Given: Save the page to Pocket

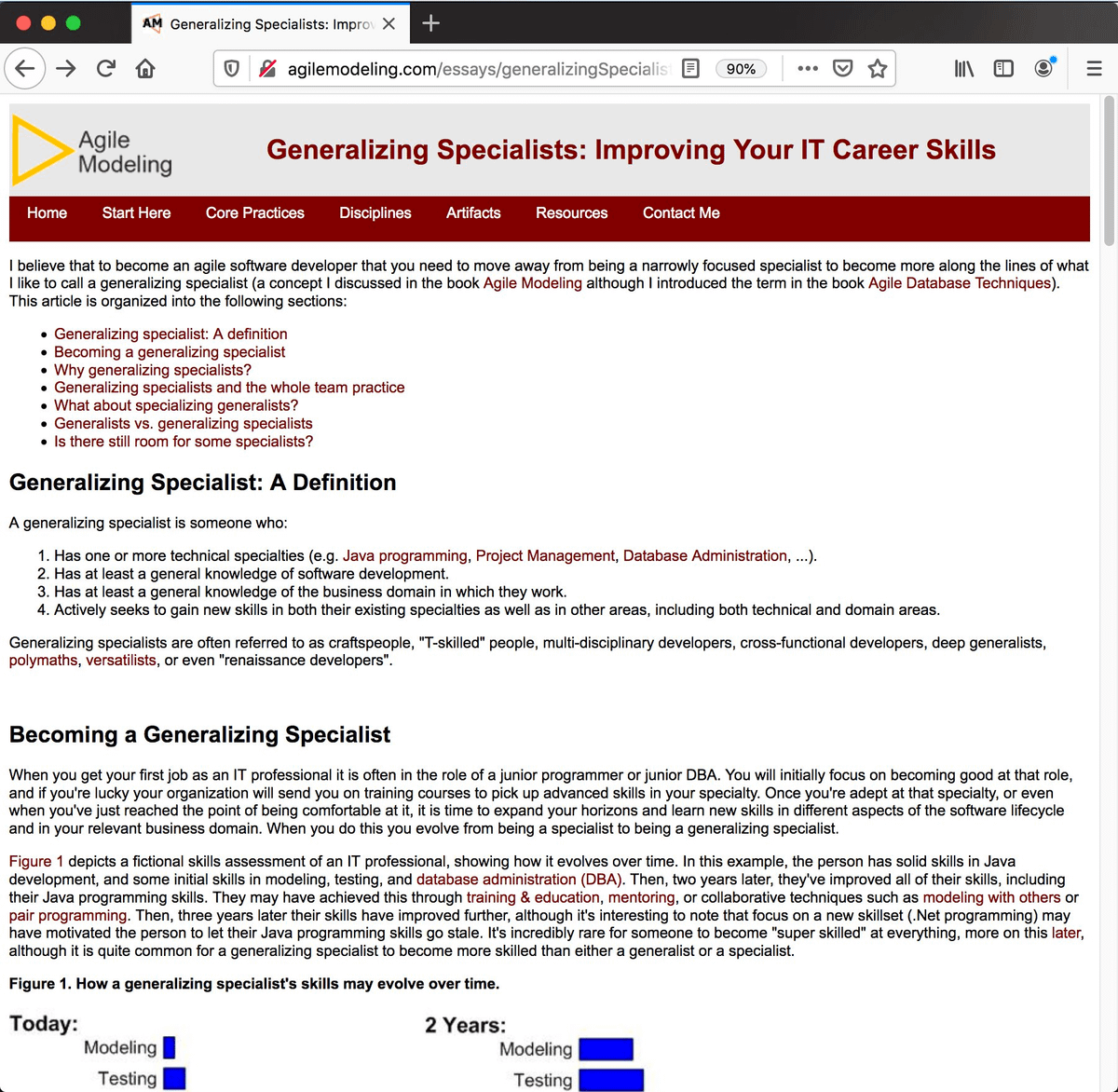Looking at the screenshot, I should tap(842, 69).
